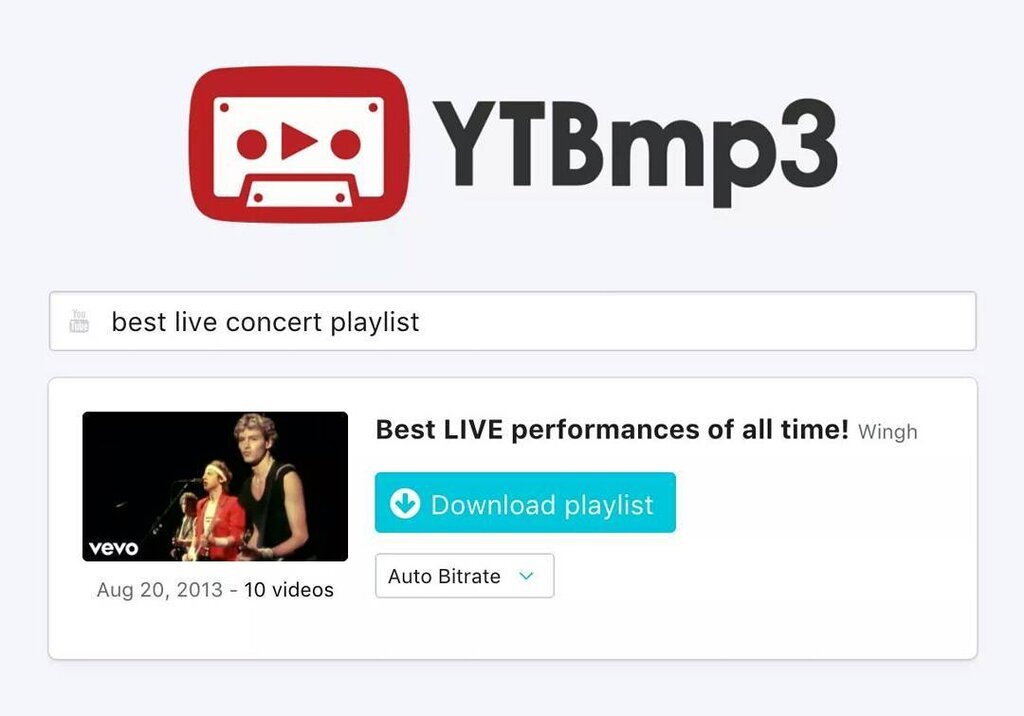
Task: Click the 'Aug 20, 2013' date text
Action: (x=160, y=590)
